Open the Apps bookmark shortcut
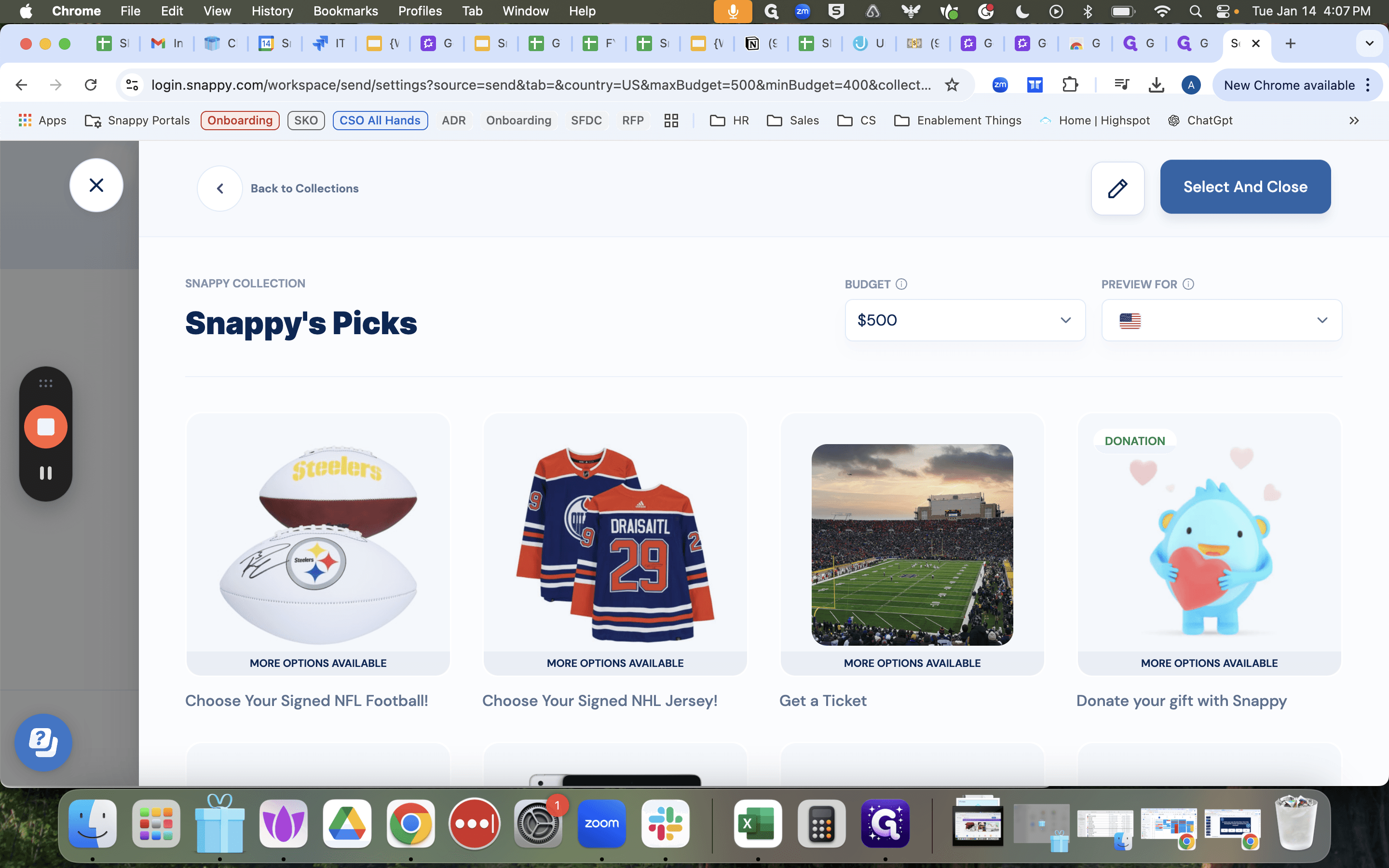1389x868 pixels. [42, 120]
